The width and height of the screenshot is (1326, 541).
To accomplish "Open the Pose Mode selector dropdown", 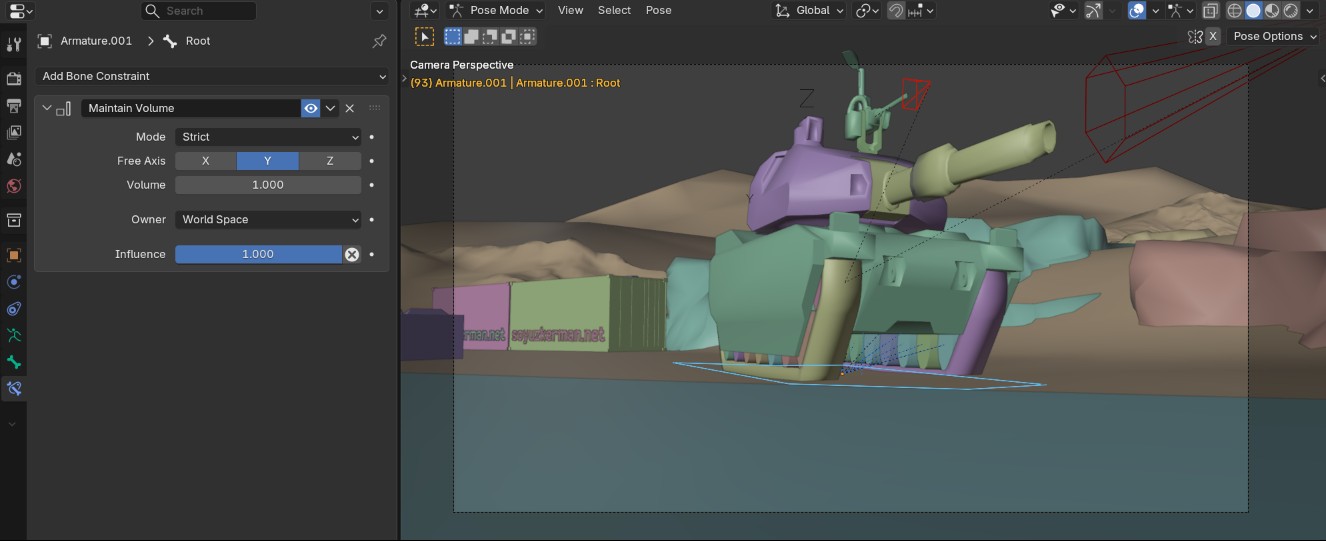I will 496,10.
